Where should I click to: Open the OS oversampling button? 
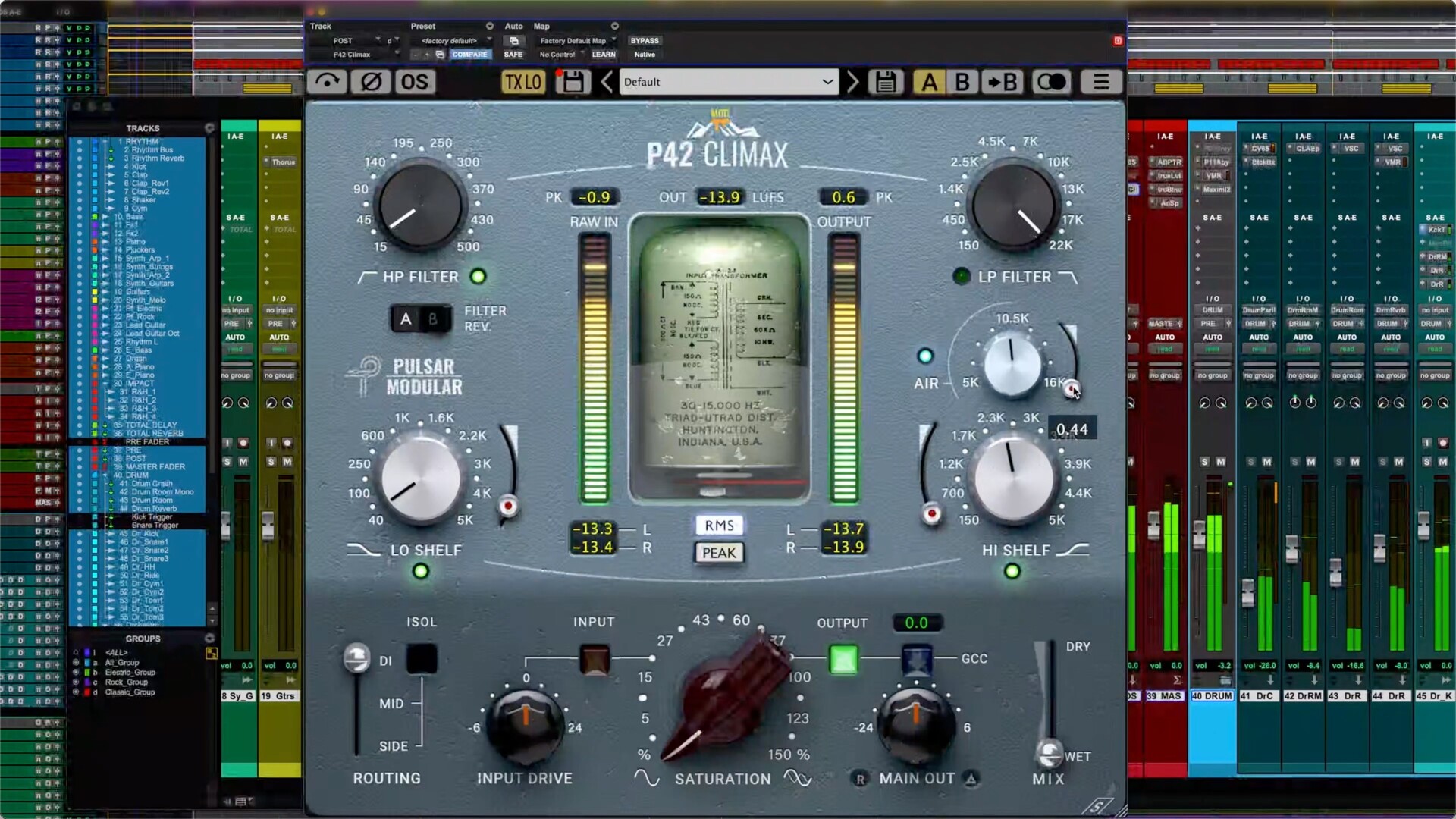tap(415, 81)
